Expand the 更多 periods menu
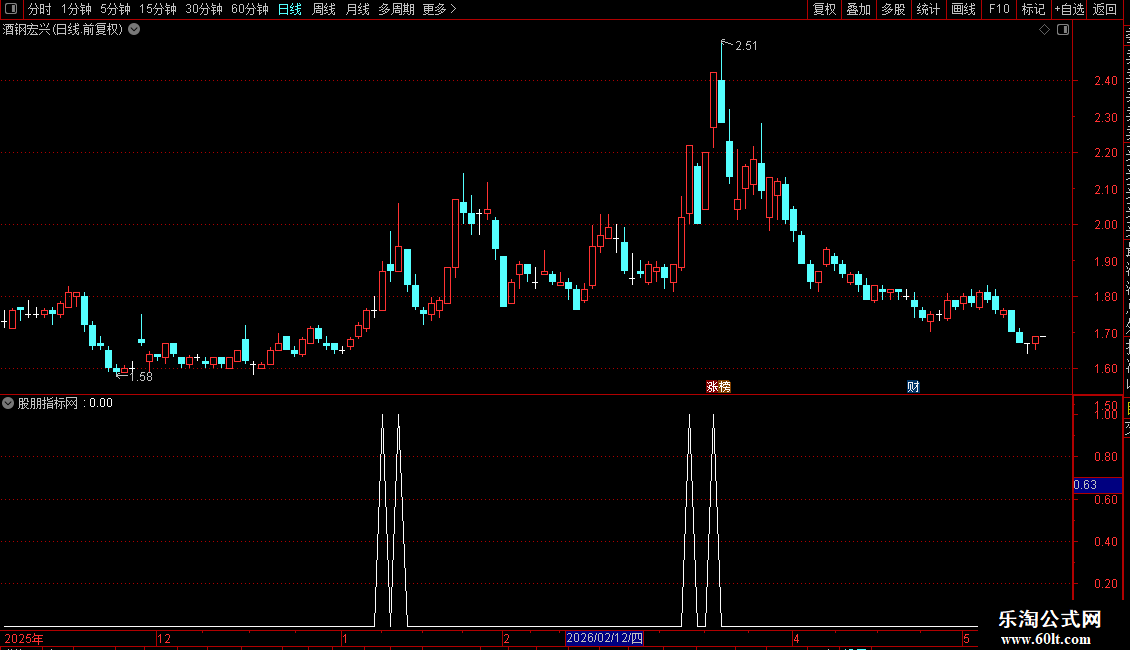Image resolution: width=1130 pixels, height=650 pixels. 439,9
